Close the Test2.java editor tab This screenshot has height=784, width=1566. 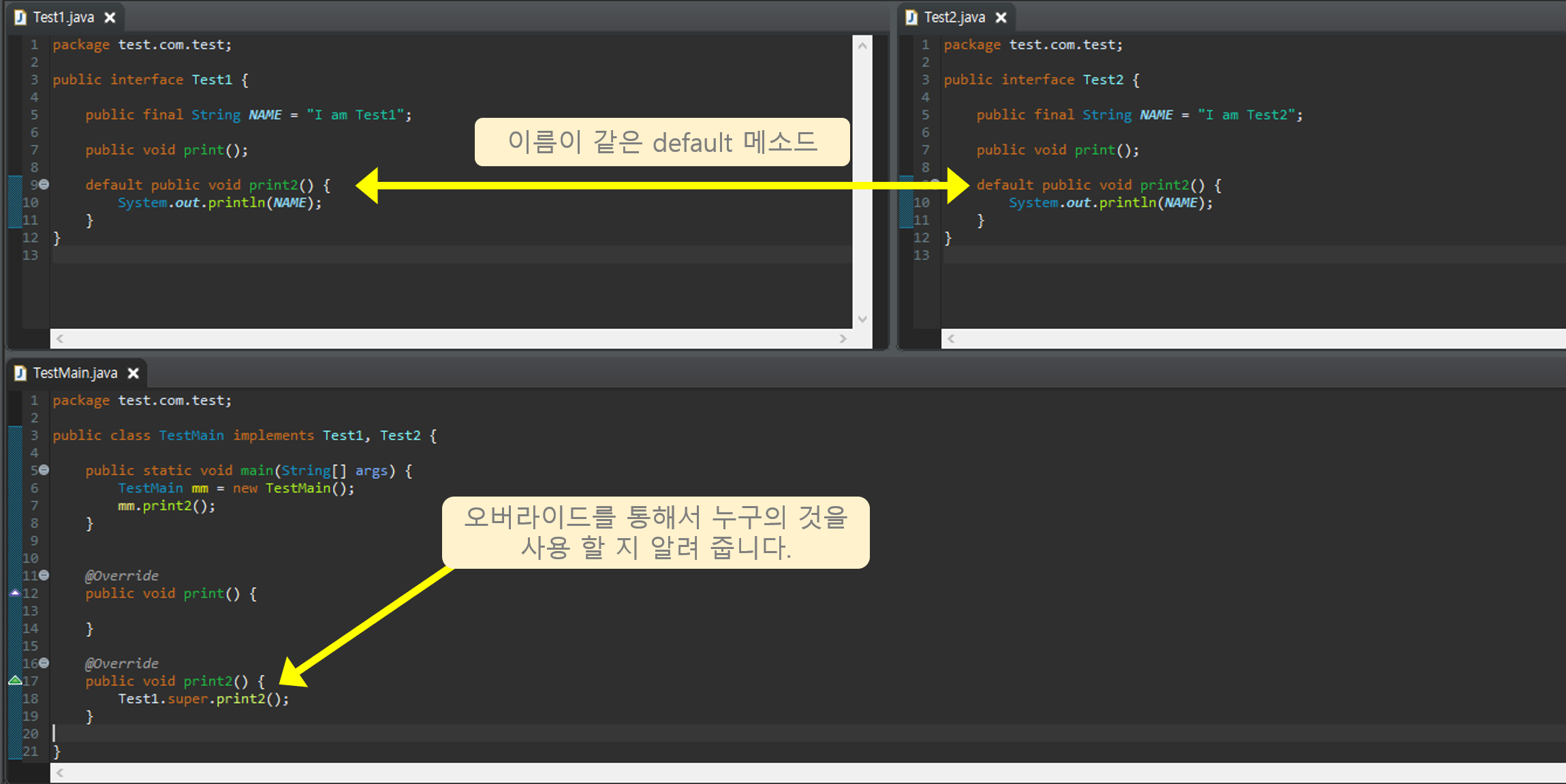[1001, 18]
